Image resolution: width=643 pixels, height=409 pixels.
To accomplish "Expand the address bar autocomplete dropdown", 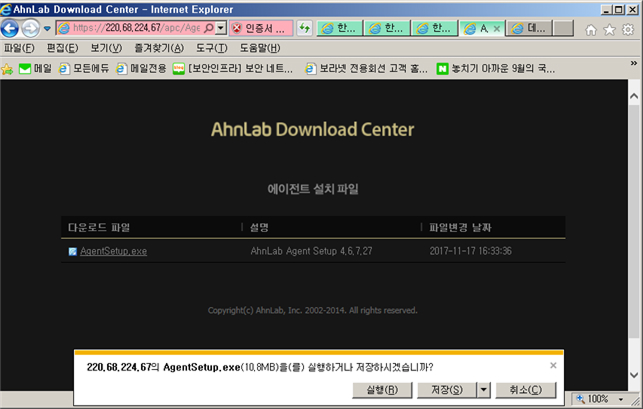I will (221, 28).
